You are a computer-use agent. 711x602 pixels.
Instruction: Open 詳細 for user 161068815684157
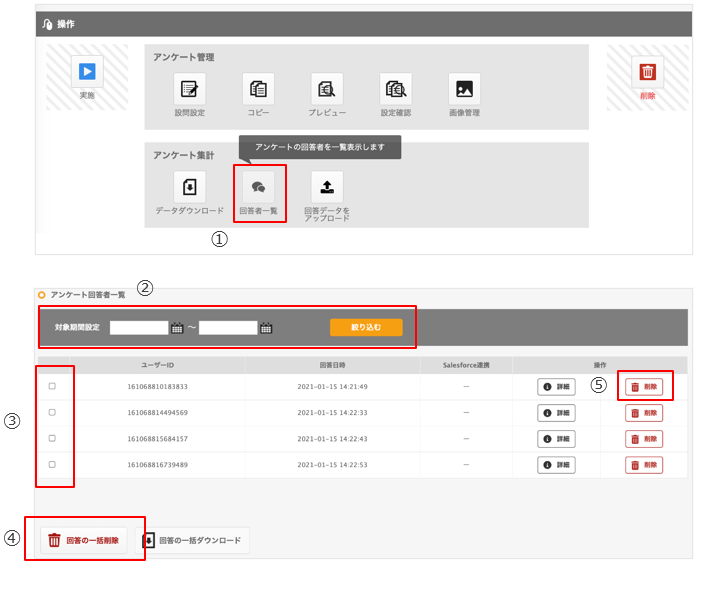556,439
